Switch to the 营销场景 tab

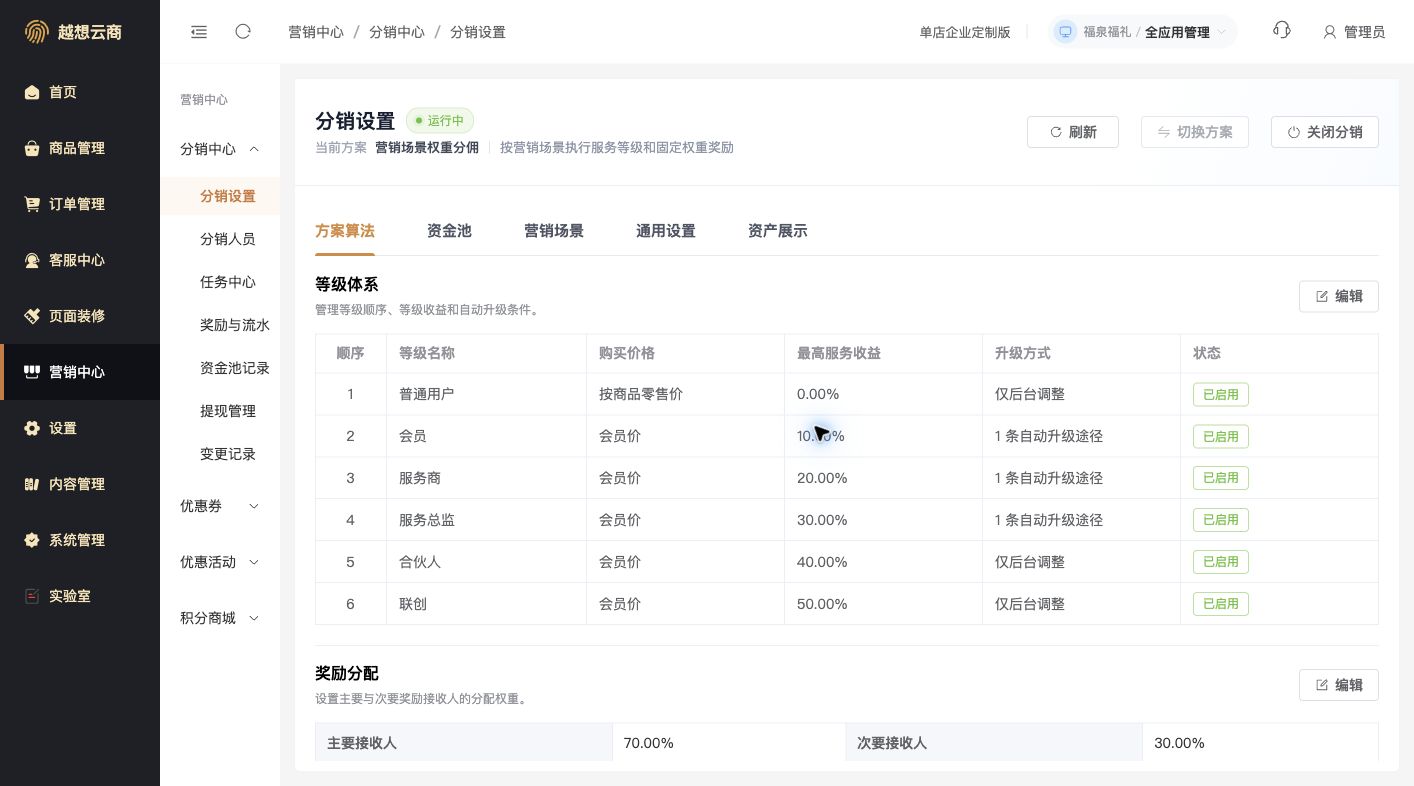[x=554, y=231]
